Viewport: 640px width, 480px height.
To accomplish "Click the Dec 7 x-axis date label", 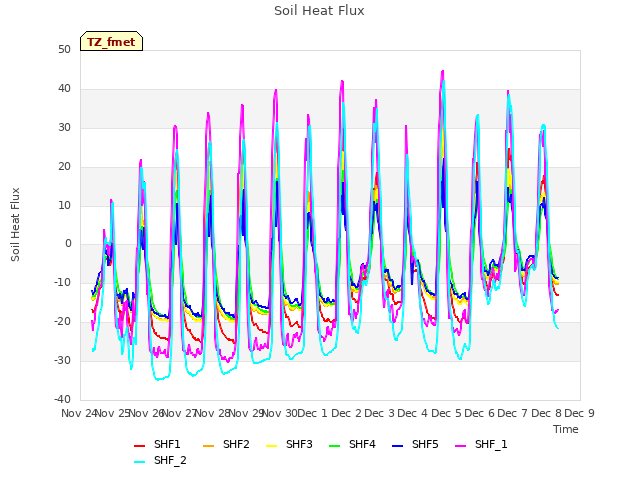I will (x=513, y=413).
